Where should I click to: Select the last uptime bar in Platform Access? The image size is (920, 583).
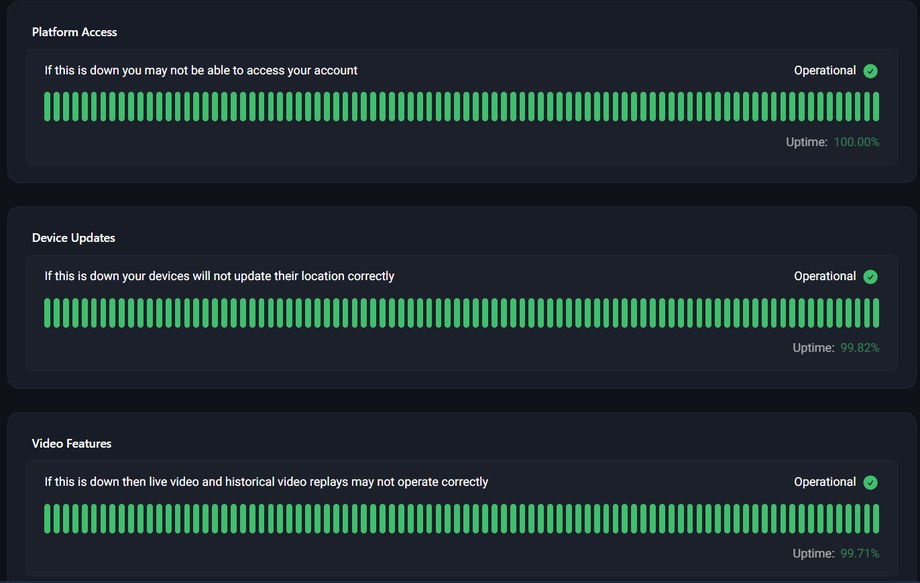coord(876,107)
